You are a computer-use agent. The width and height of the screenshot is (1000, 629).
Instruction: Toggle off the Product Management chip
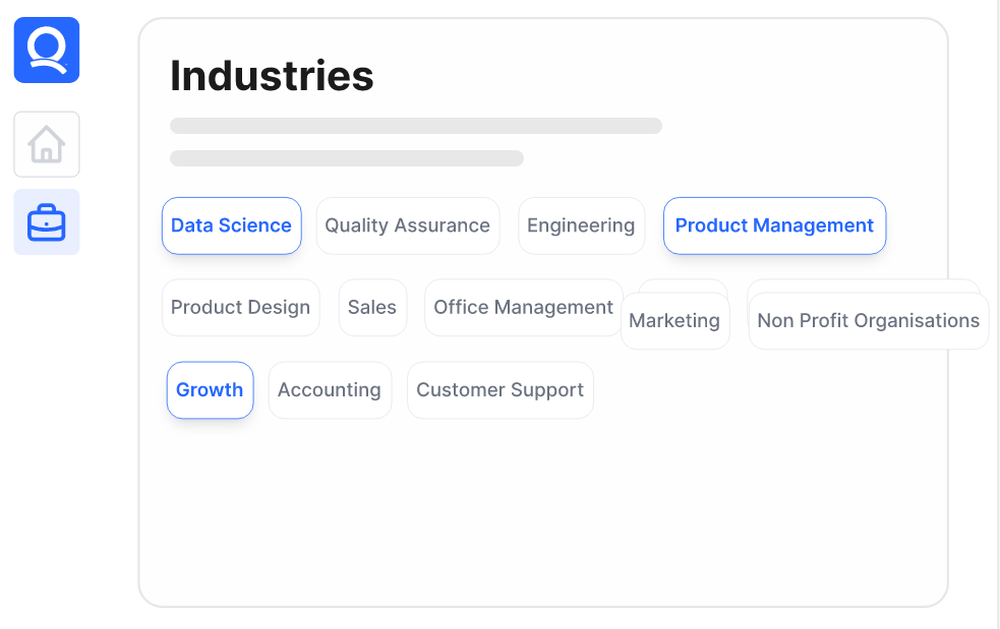click(774, 226)
